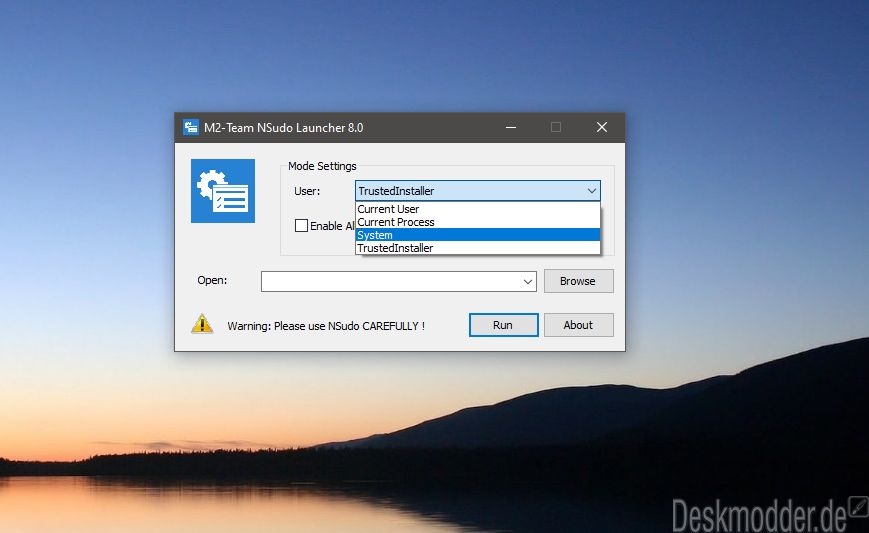
Task: Click the yellow warning triangle icon
Action: tap(202, 324)
